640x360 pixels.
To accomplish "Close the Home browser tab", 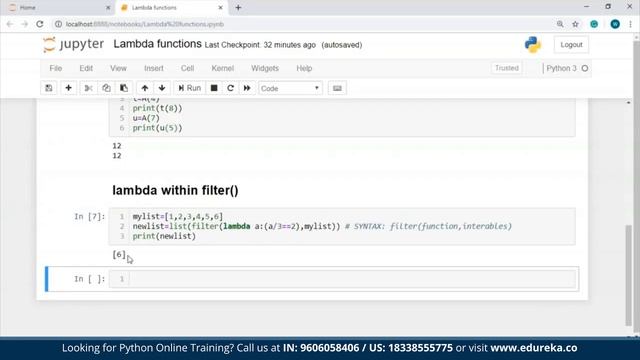I will (x=108, y=7).
